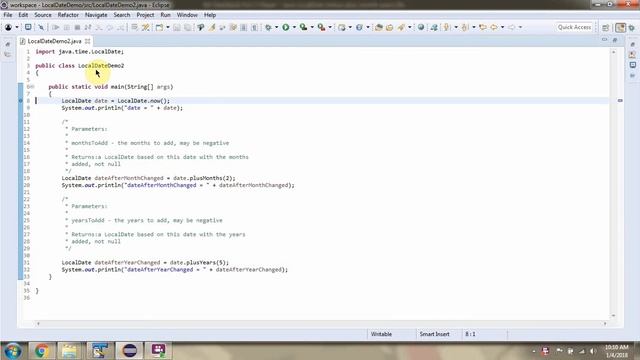The image size is (640, 360).
Task: Click the Quick Access search field
Action: pyautogui.click(x=574, y=27)
